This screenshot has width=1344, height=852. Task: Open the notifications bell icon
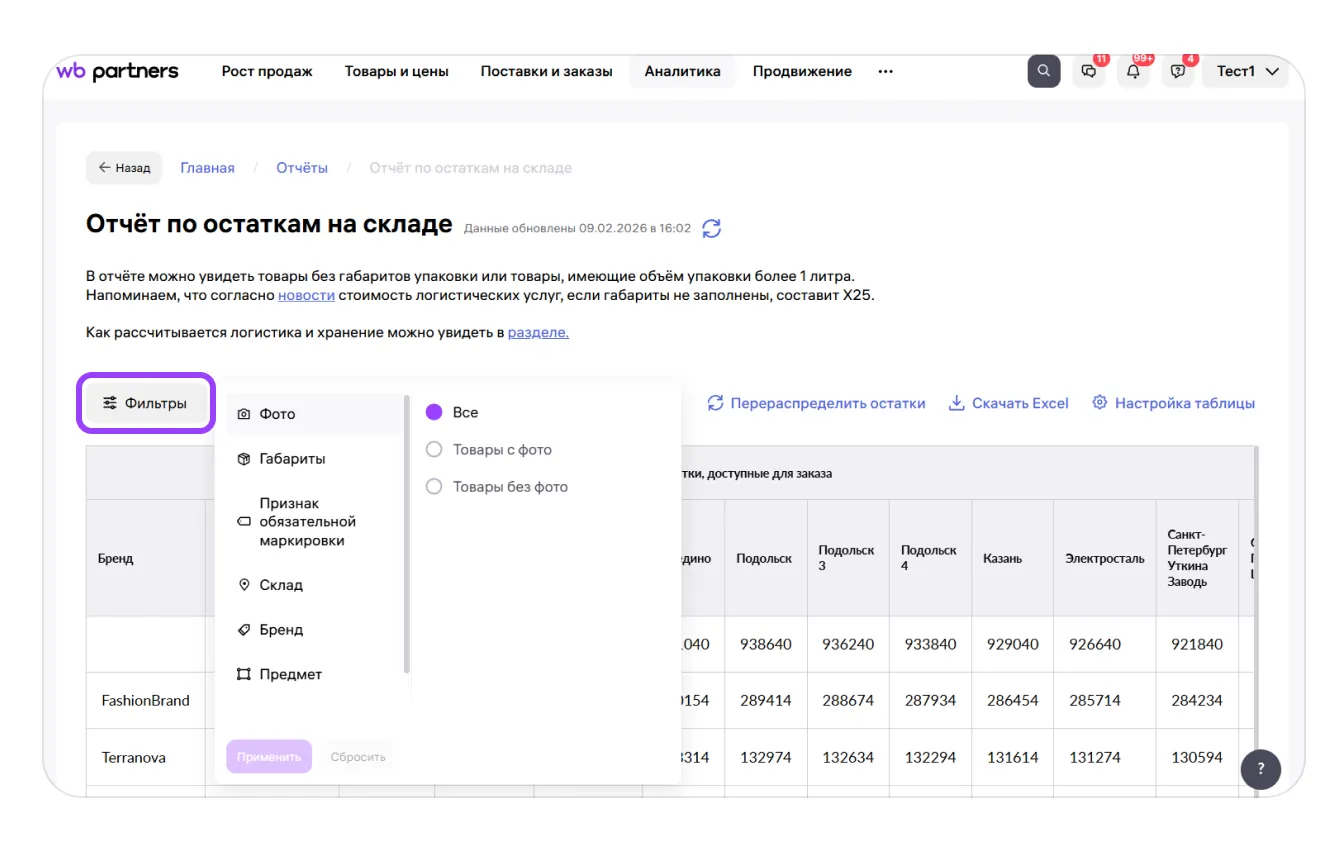pos(1133,72)
